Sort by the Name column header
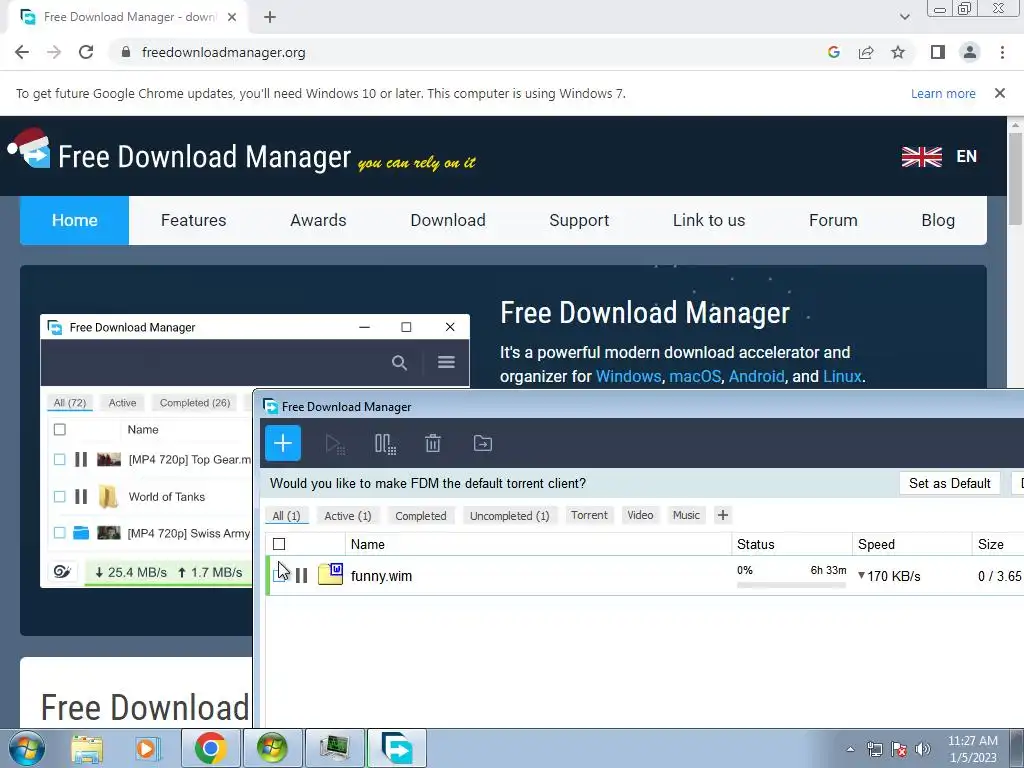Screen dimensions: 1024x768 tap(538, 544)
